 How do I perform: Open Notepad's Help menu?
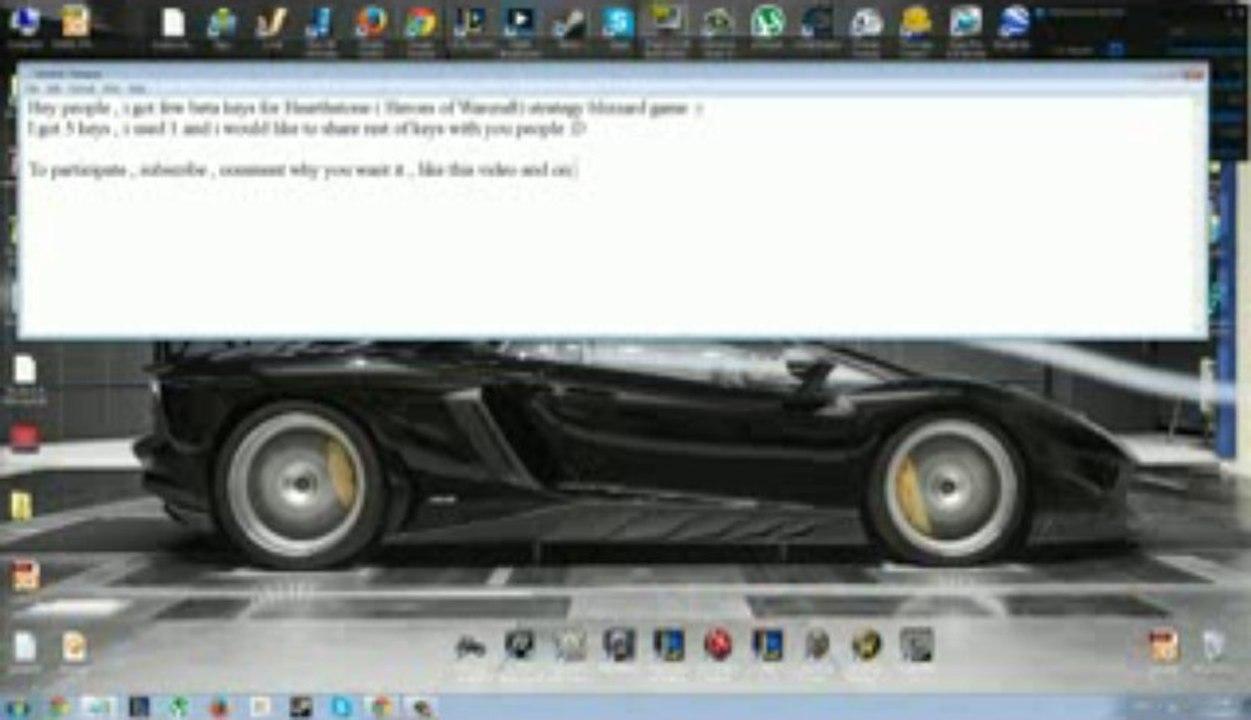(137, 88)
